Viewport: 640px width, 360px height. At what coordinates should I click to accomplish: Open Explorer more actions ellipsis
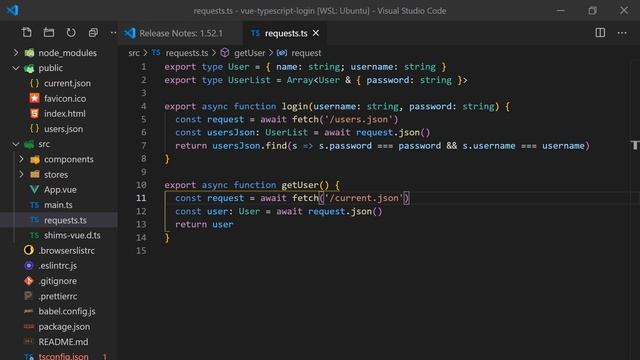(113, 33)
